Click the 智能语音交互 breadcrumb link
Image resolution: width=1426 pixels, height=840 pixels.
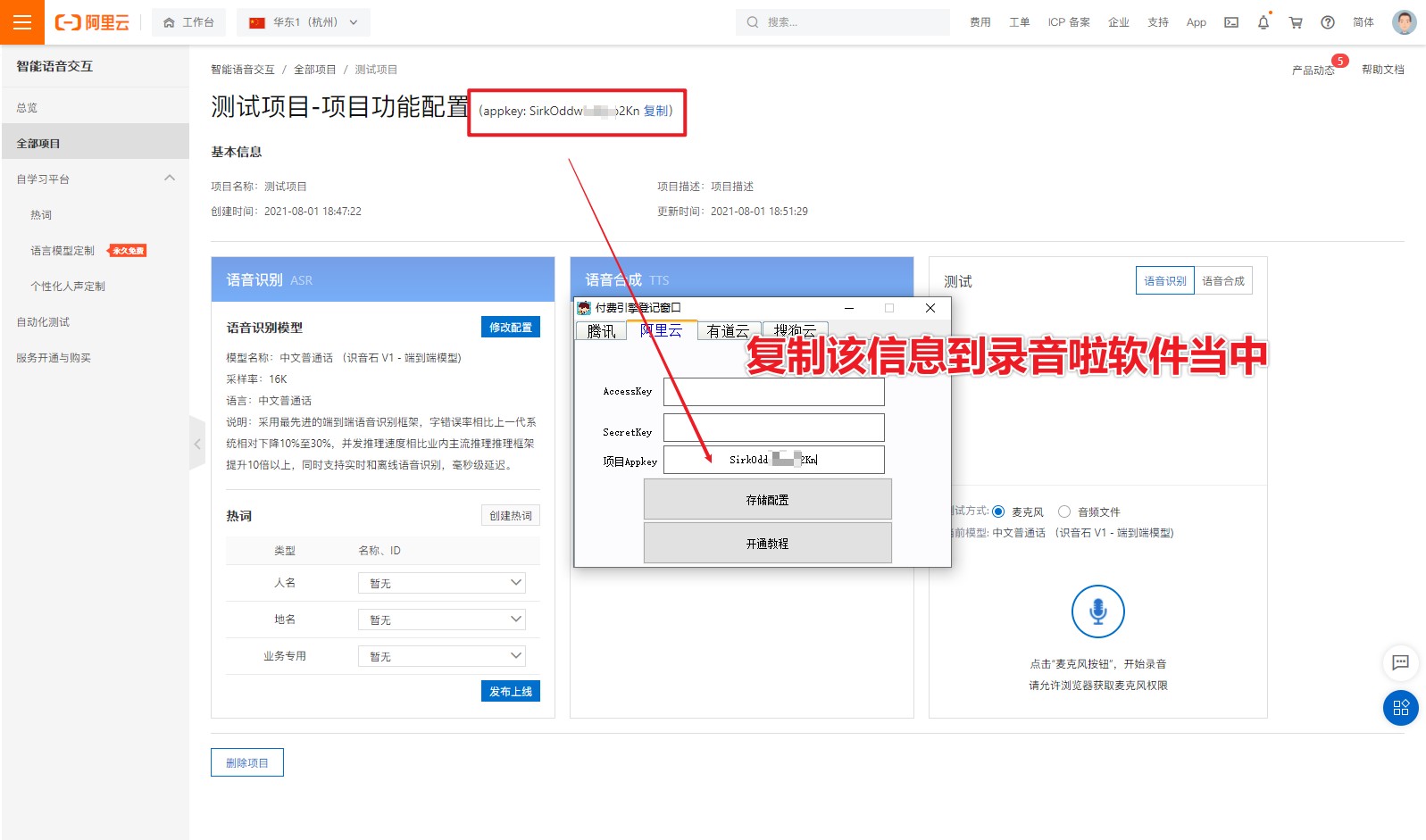click(243, 69)
